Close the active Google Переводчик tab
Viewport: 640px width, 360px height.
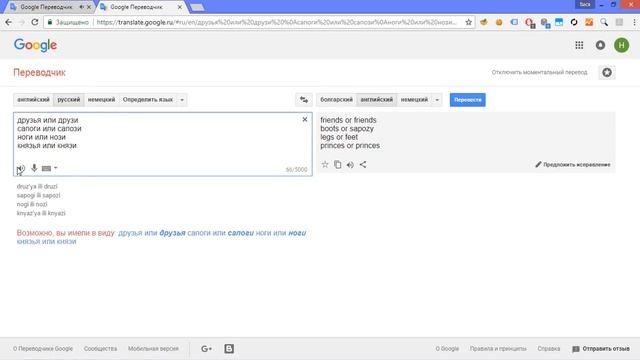[x=180, y=7]
